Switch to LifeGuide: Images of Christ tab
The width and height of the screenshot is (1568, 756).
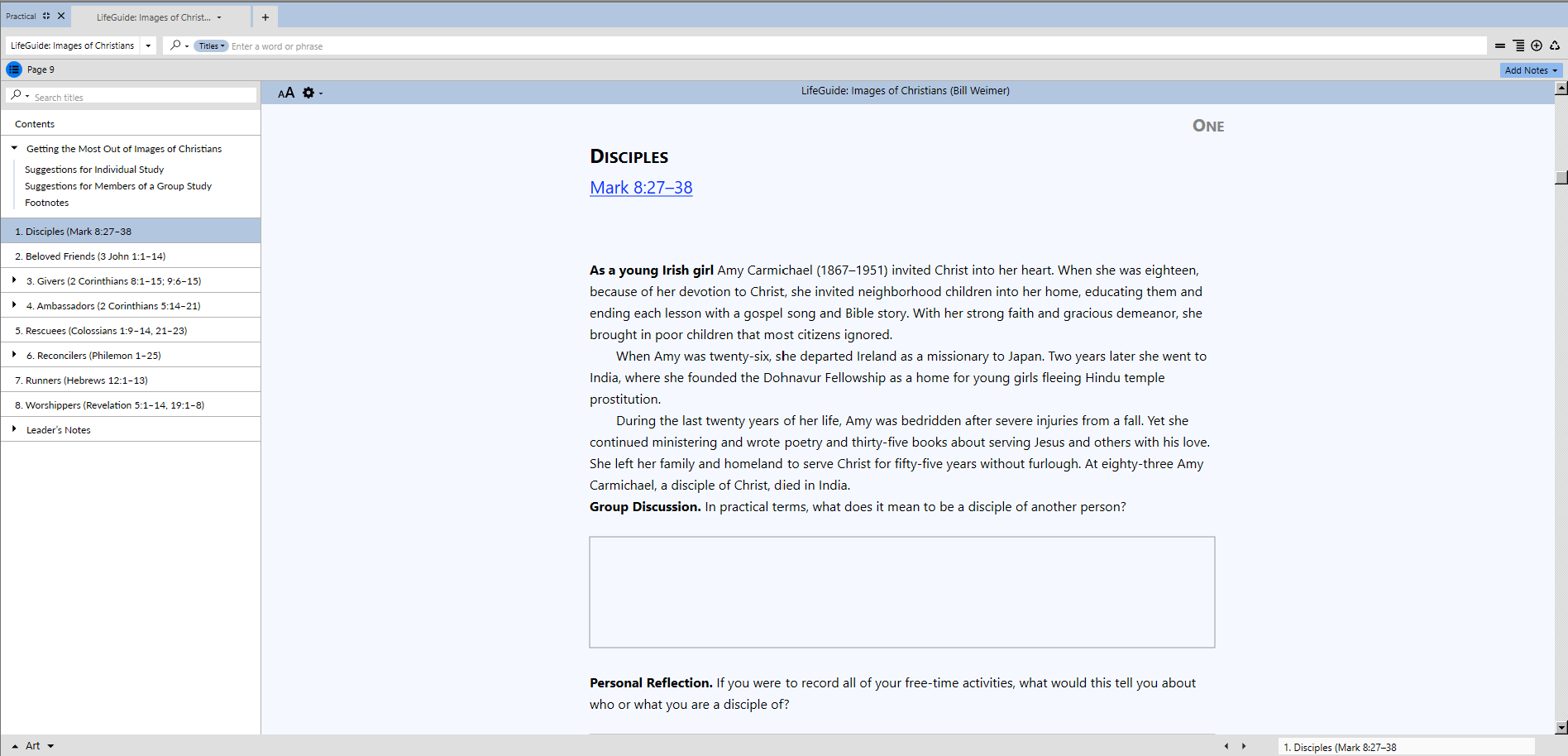point(154,17)
